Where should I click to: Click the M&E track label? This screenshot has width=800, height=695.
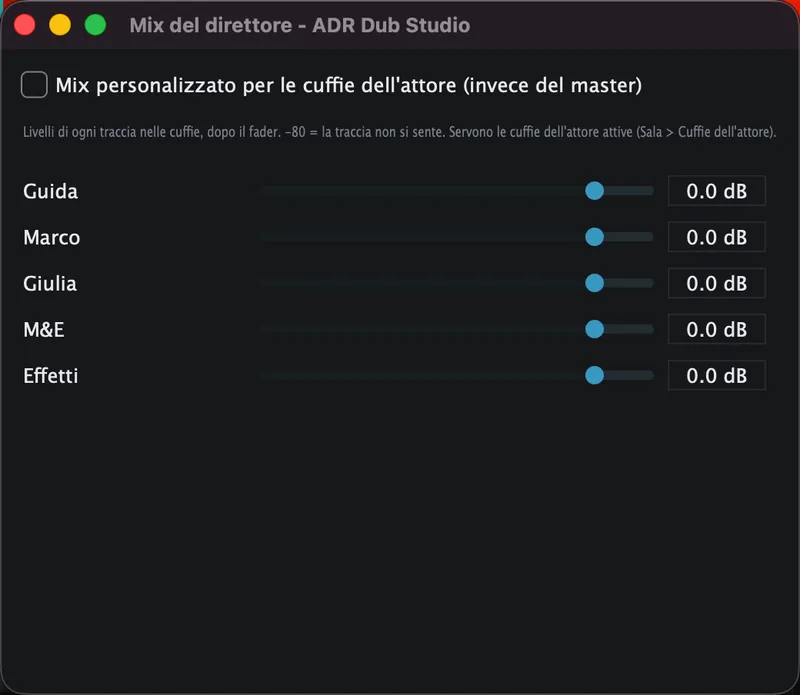tap(44, 330)
